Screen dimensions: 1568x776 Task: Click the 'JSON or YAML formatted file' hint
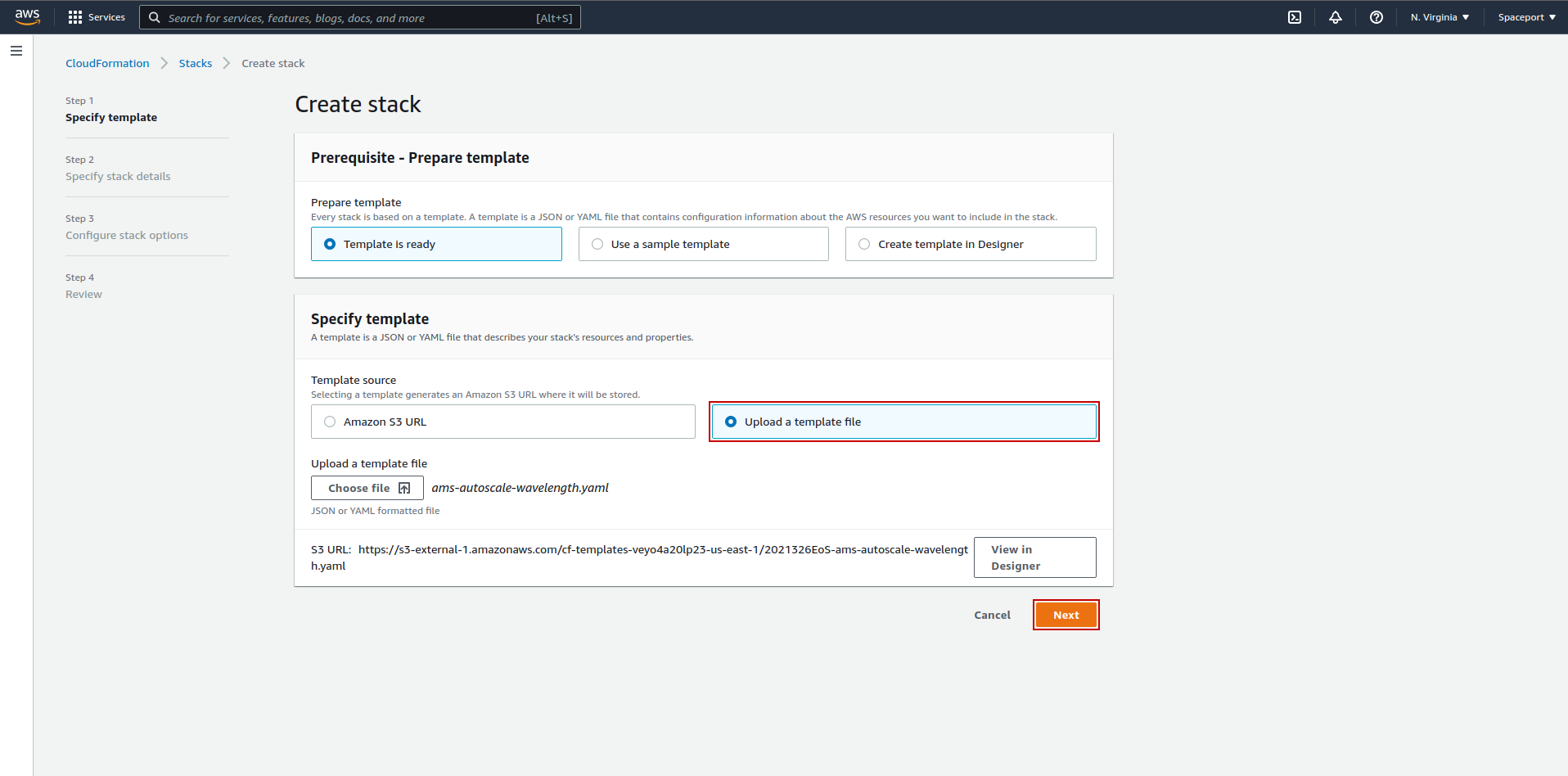[x=375, y=511]
